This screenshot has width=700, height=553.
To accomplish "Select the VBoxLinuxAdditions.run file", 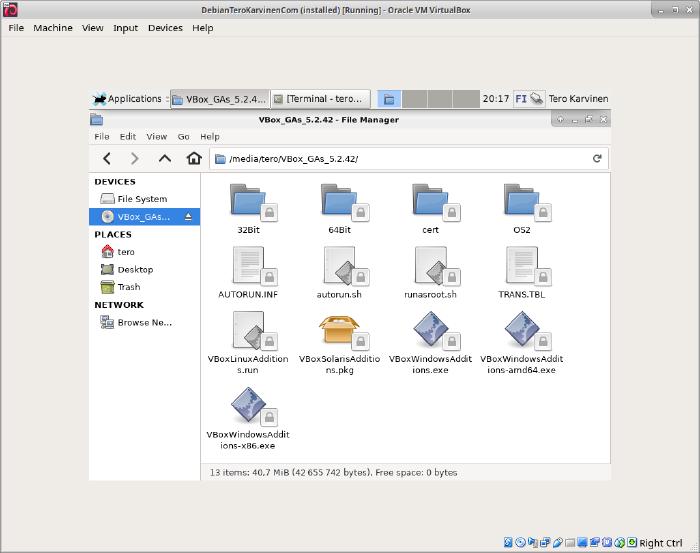I will [248, 331].
